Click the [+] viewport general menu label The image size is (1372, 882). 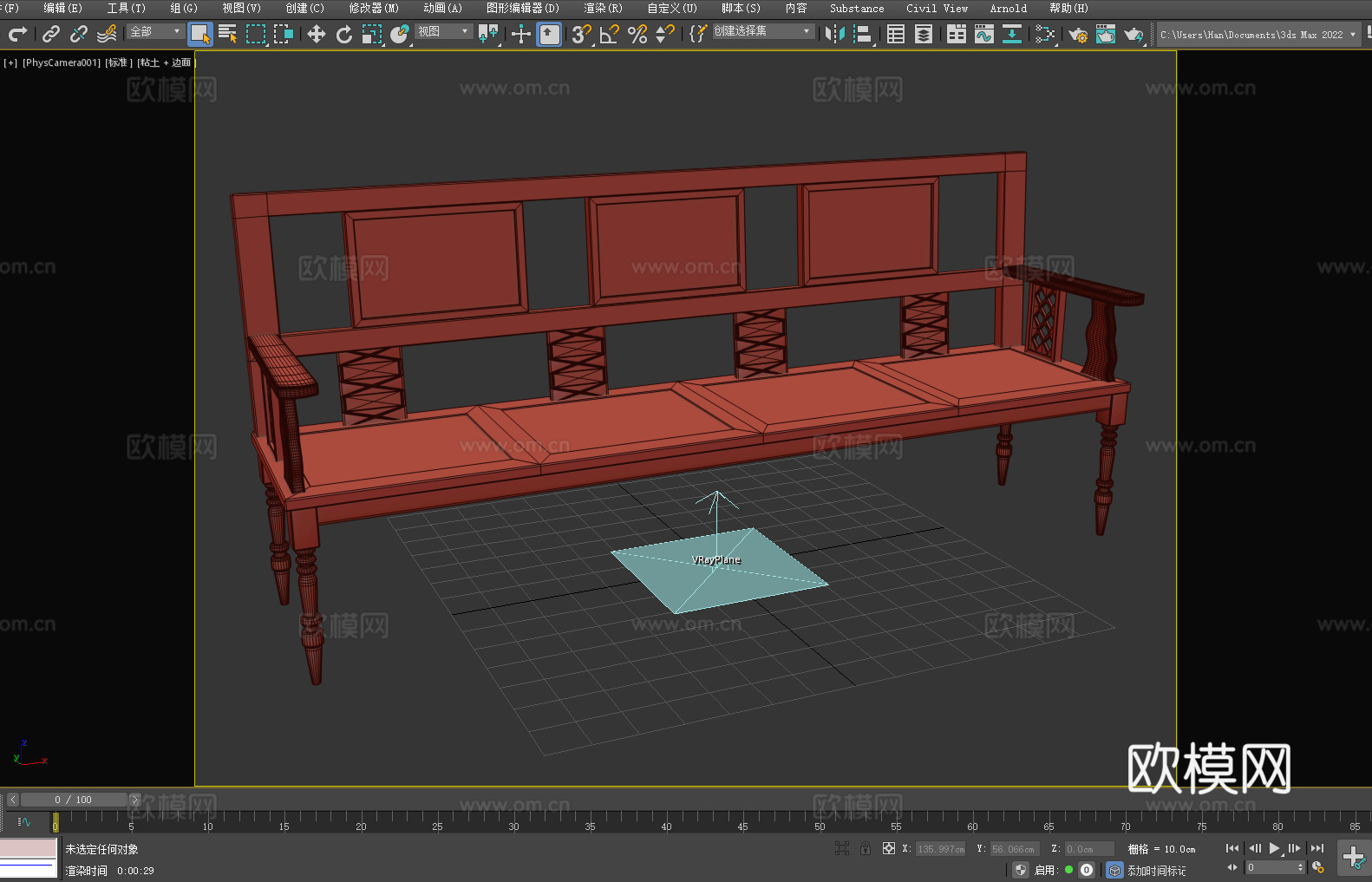coord(10,62)
